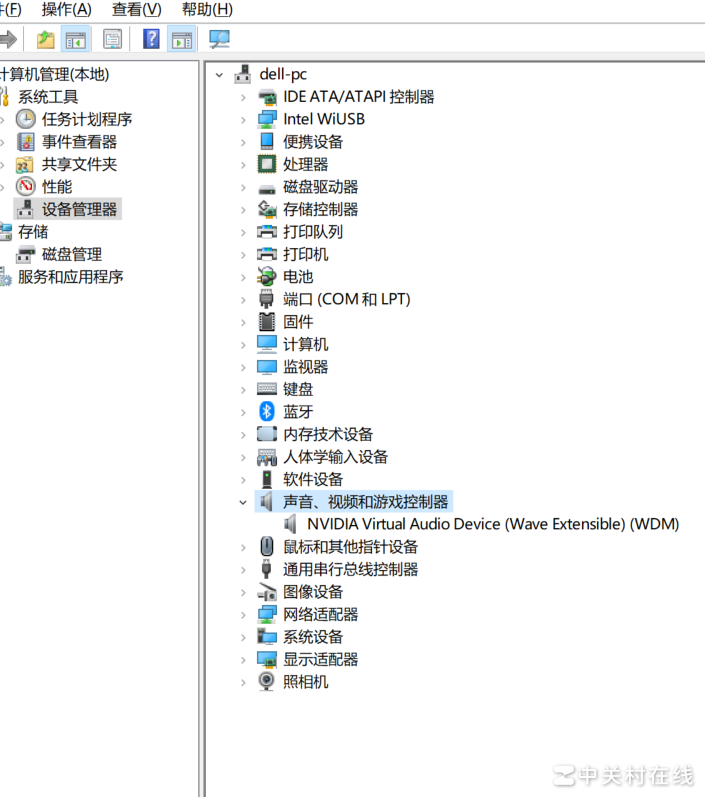Select the 照相机 camera device icon

click(266, 681)
